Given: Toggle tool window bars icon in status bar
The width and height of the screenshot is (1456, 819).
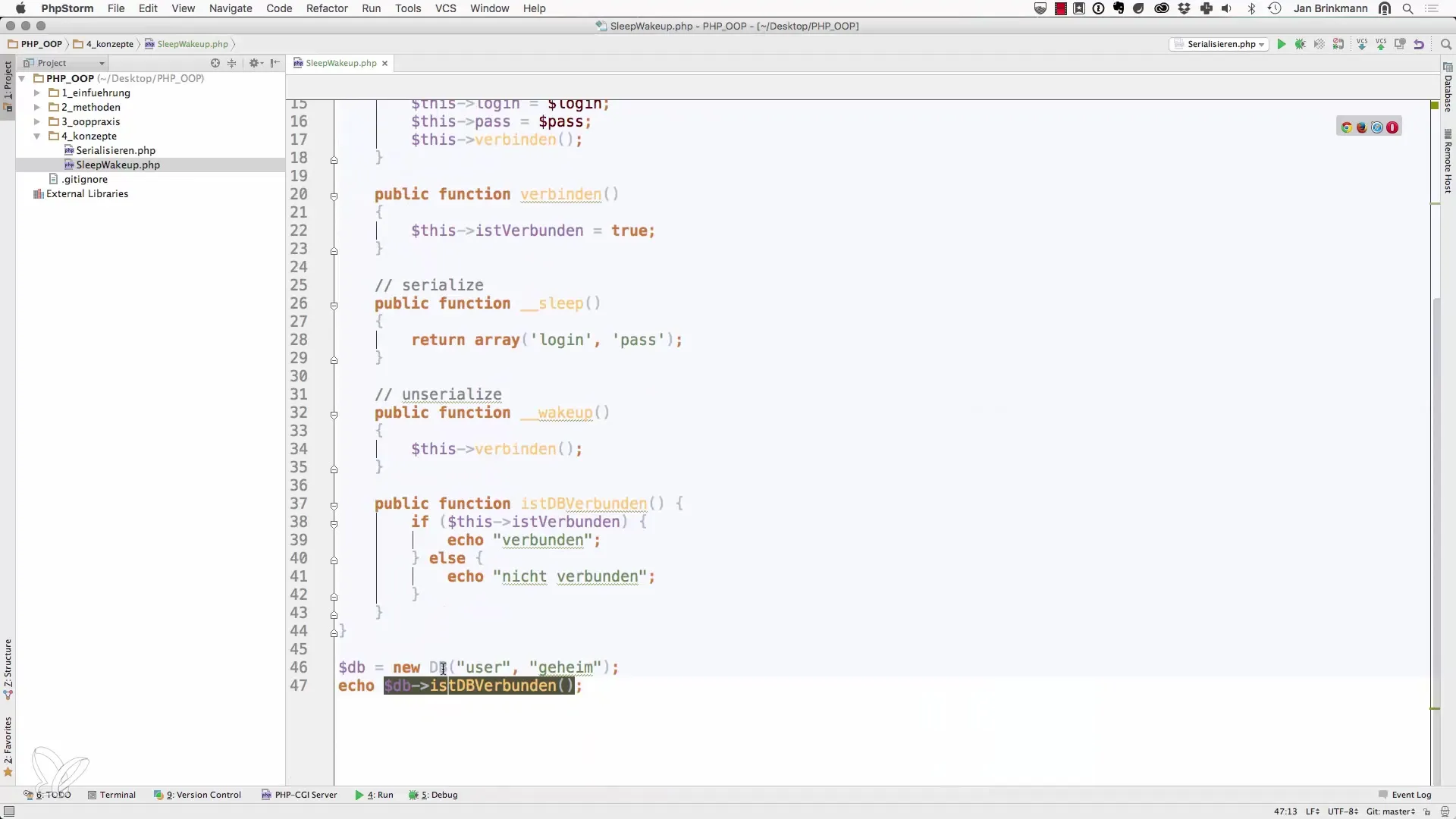Looking at the screenshot, I should click(x=9, y=811).
